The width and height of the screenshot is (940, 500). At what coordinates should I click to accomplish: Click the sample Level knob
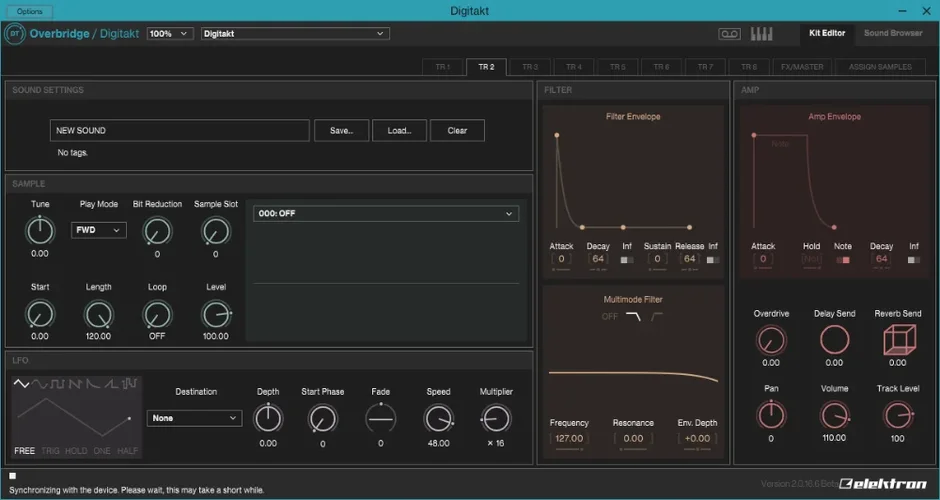pos(216,314)
